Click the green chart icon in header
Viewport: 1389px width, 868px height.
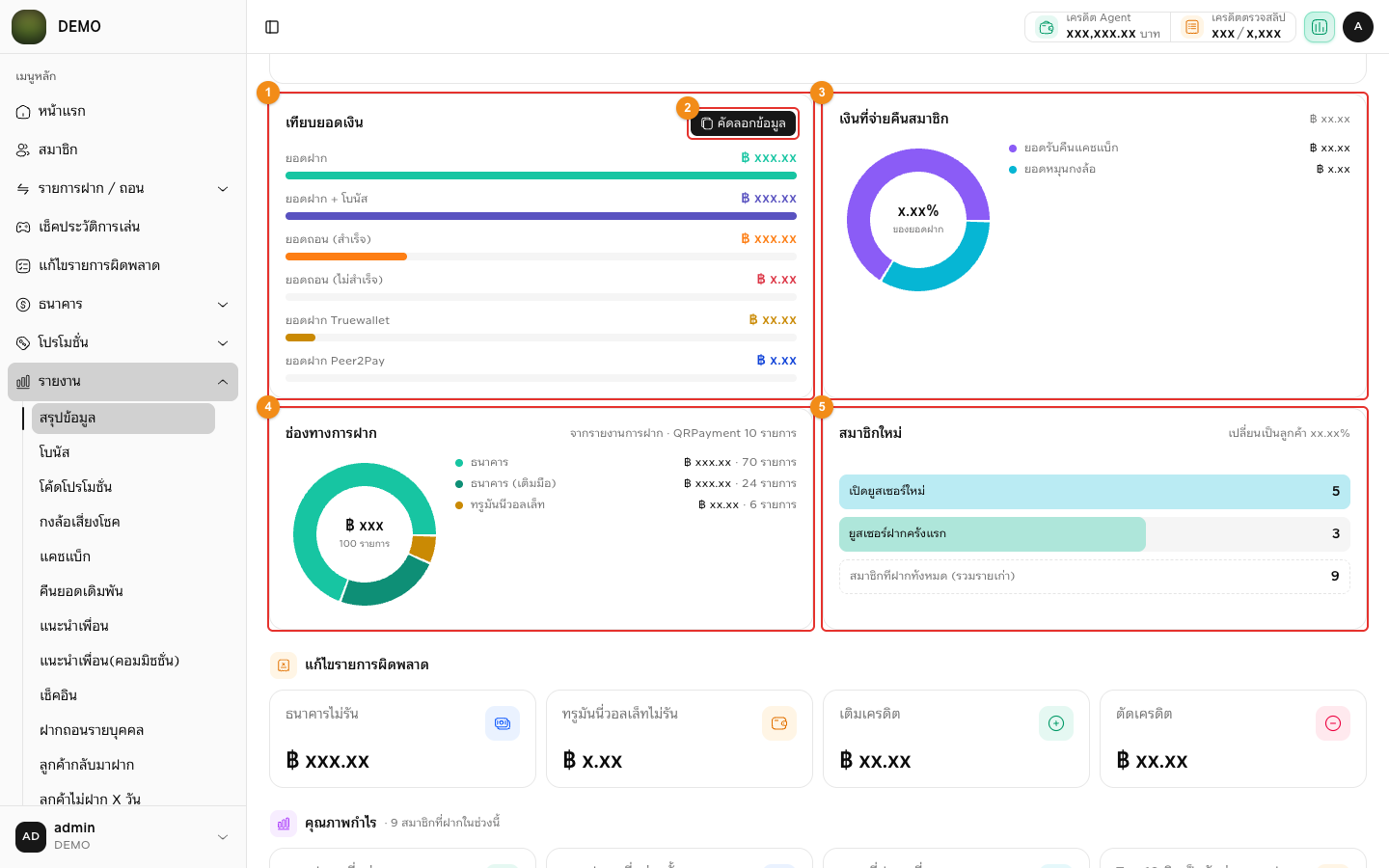click(x=1320, y=27)
